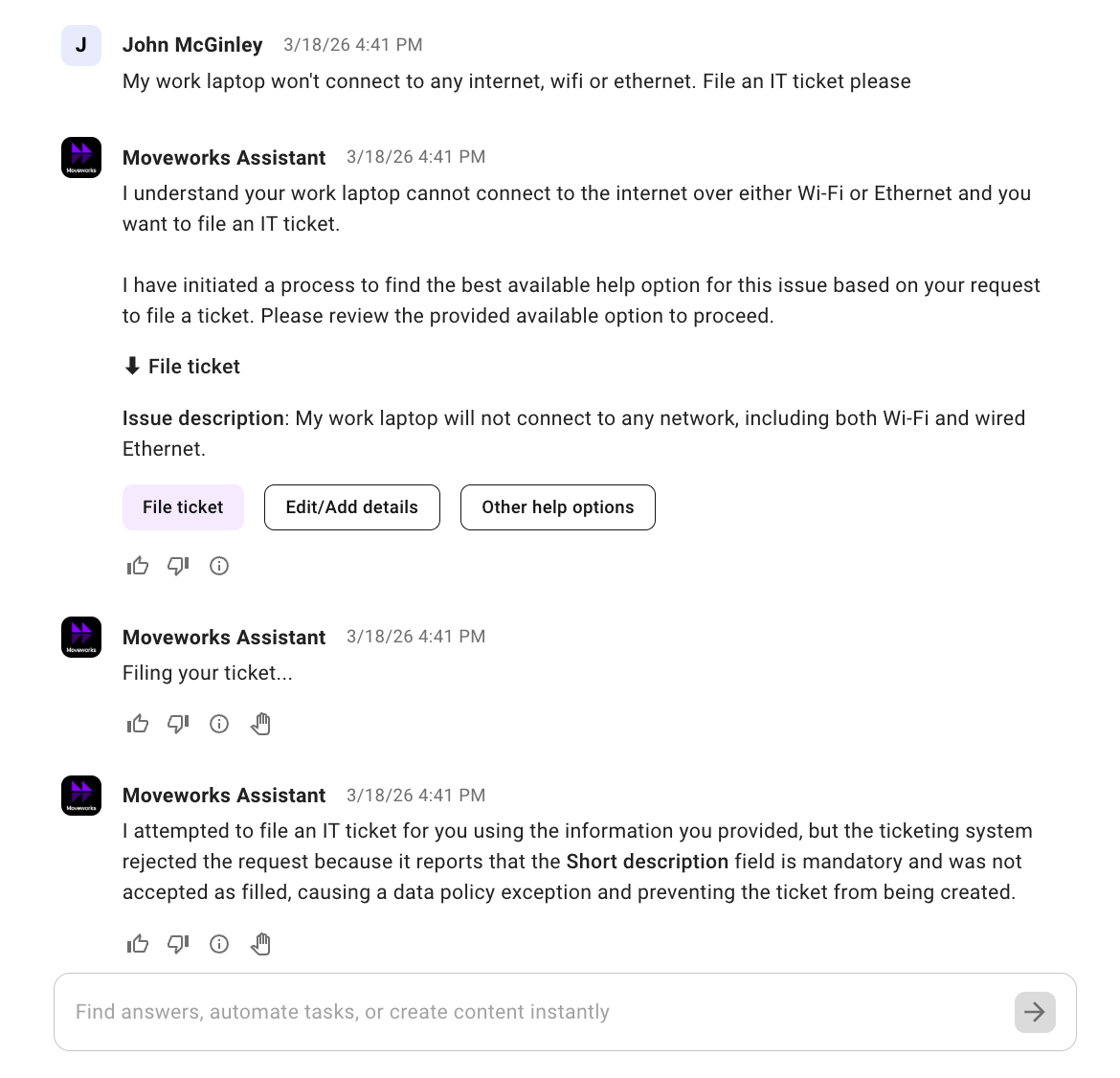The image size is (1120, 1078).
Task: Choose Edit/Add details
Action: [x=351, y=507]
